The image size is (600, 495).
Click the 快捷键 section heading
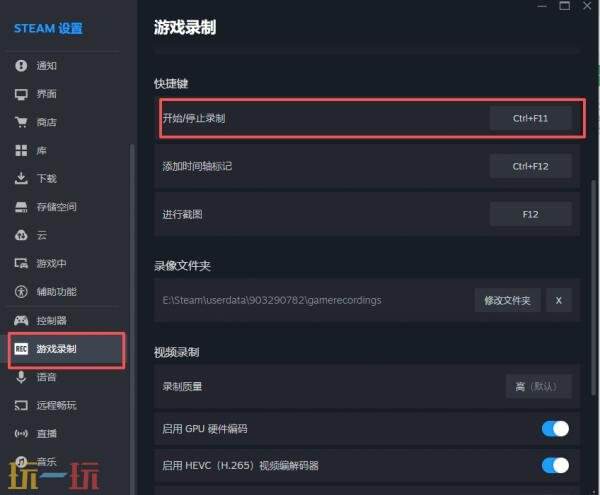(x=171, y=84)
